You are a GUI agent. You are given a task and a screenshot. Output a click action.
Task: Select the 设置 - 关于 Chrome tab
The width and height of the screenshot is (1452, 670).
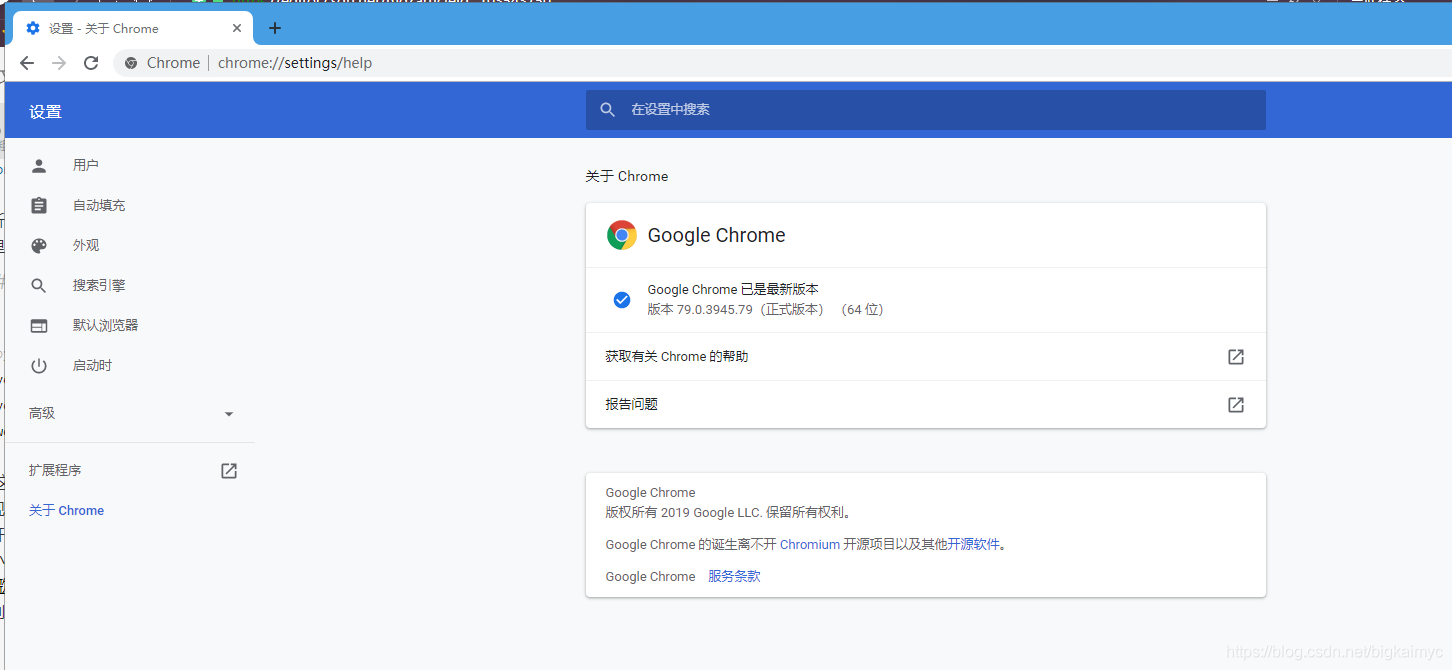pos(133,28)
